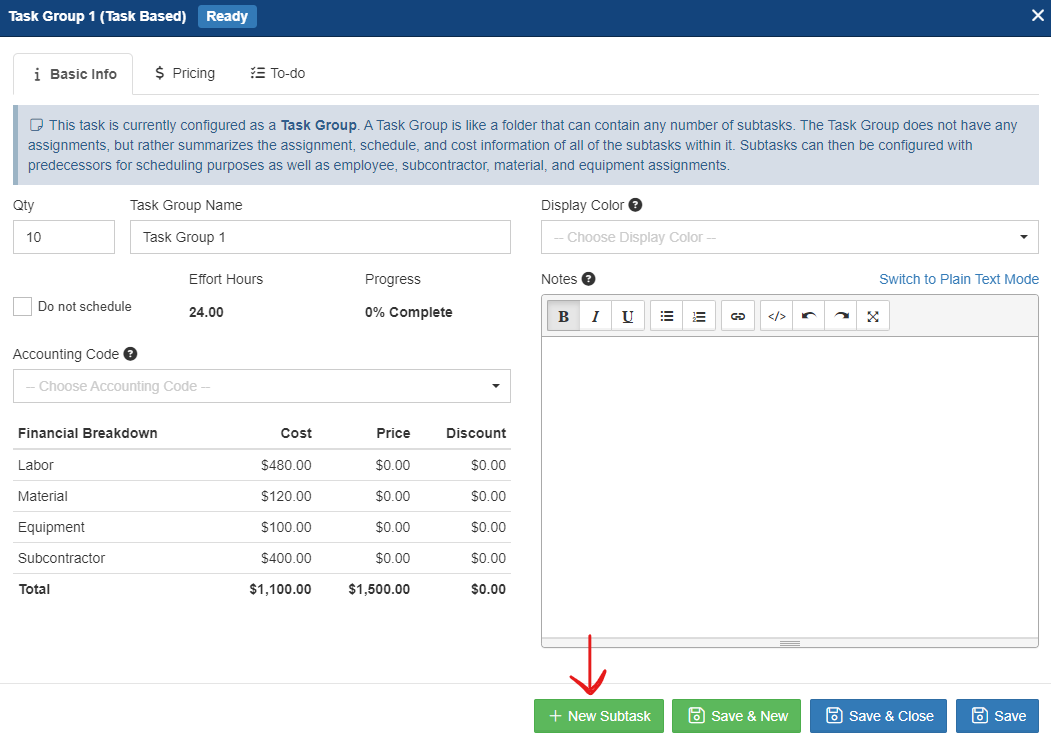Click the insert link icon
This screenshot has width=1051, height=745.
738,316
